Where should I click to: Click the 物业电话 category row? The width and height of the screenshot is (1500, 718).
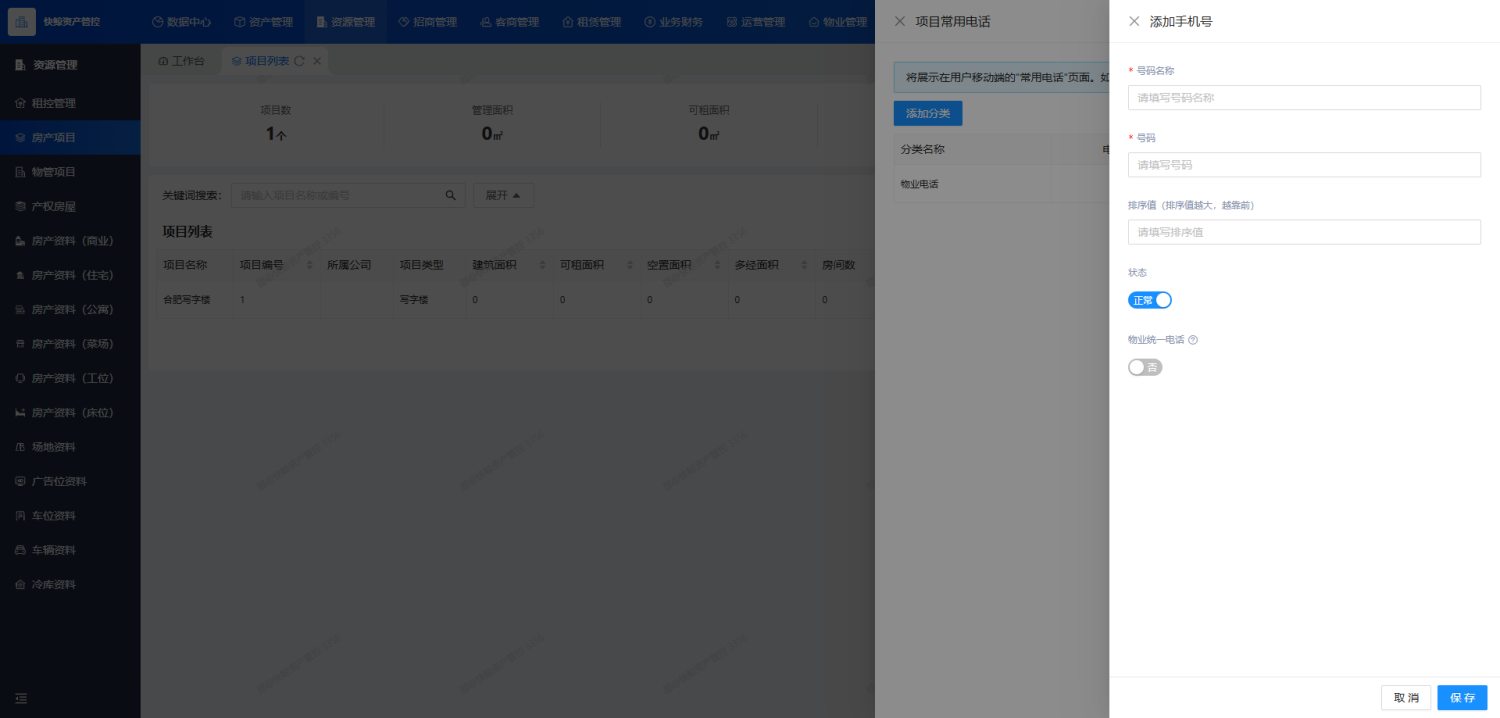[x=1001, y=184]
